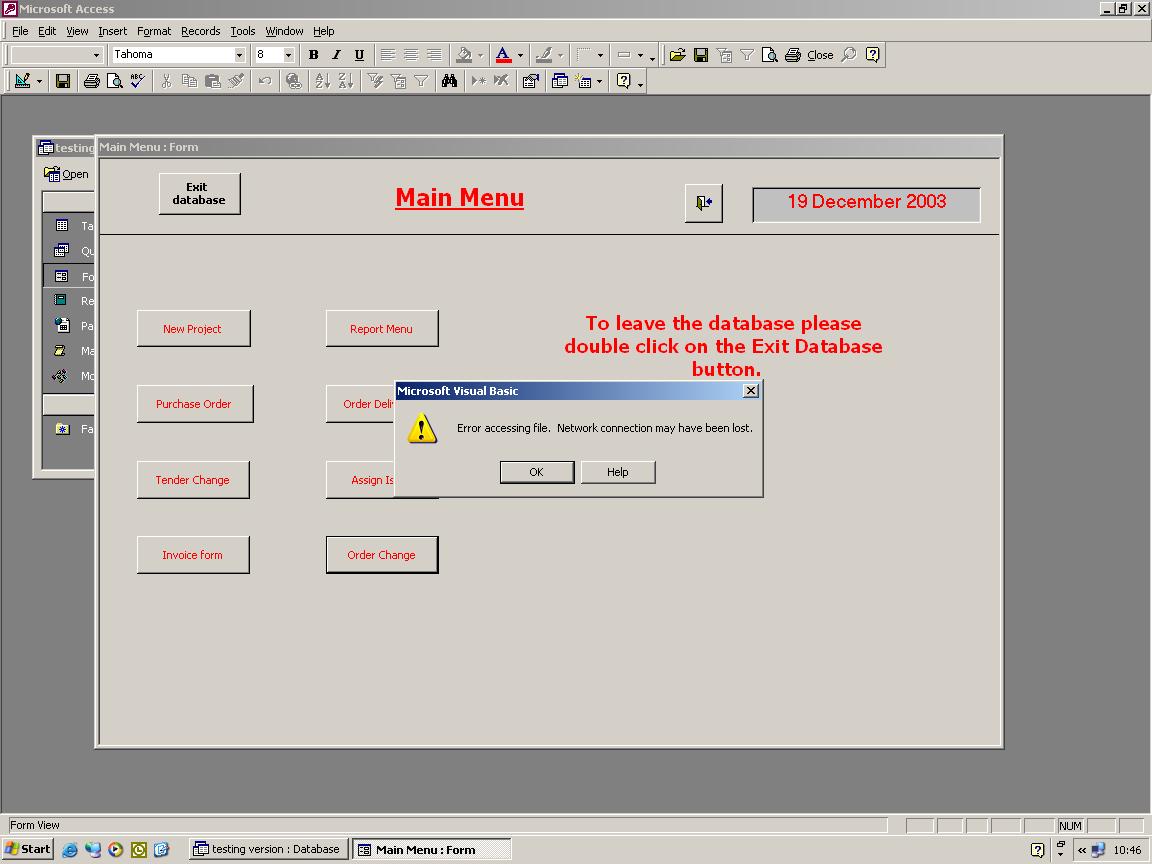The image size is (1152, 864).
Task: Click the View design icon on the toolbar
Action: [22, 81]
